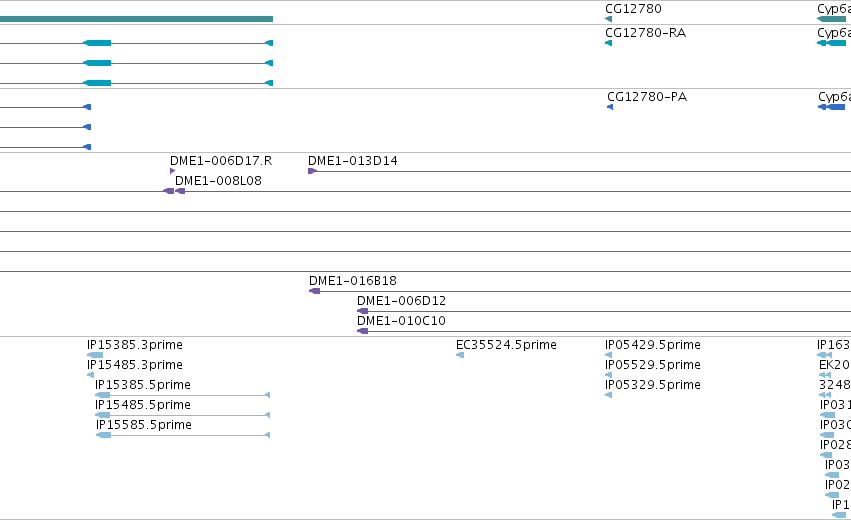
Task: Select the wide teal gene bar in the top track
Action: pyautogui.click(x=136, y=19)
